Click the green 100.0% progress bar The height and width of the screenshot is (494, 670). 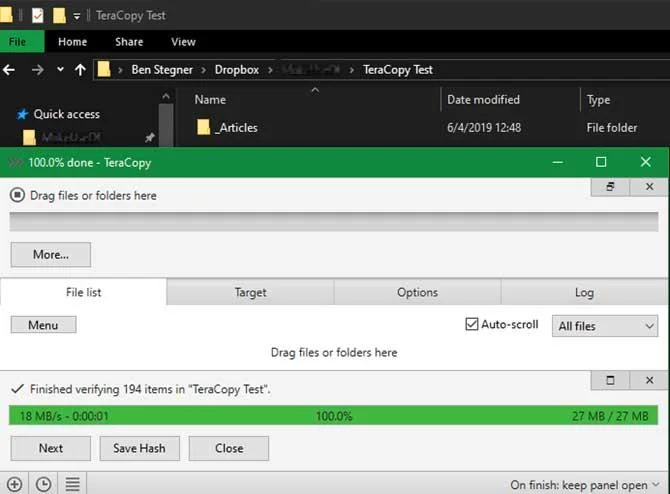[x=333, y=415]
